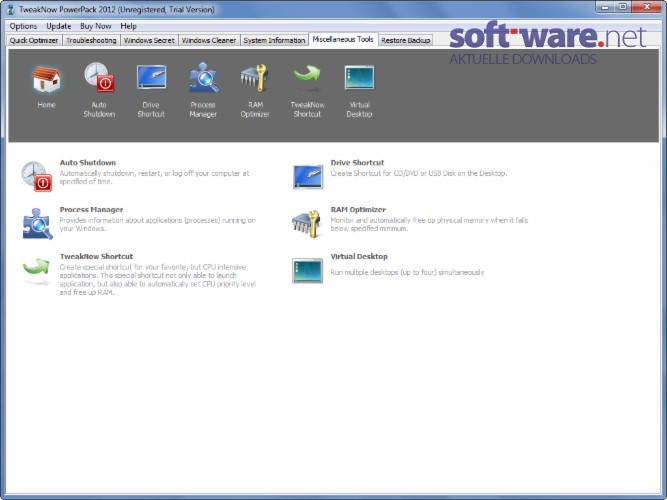
Task: Select Drive Shortcut icon in gray toolbar
Action: (151, 77)
